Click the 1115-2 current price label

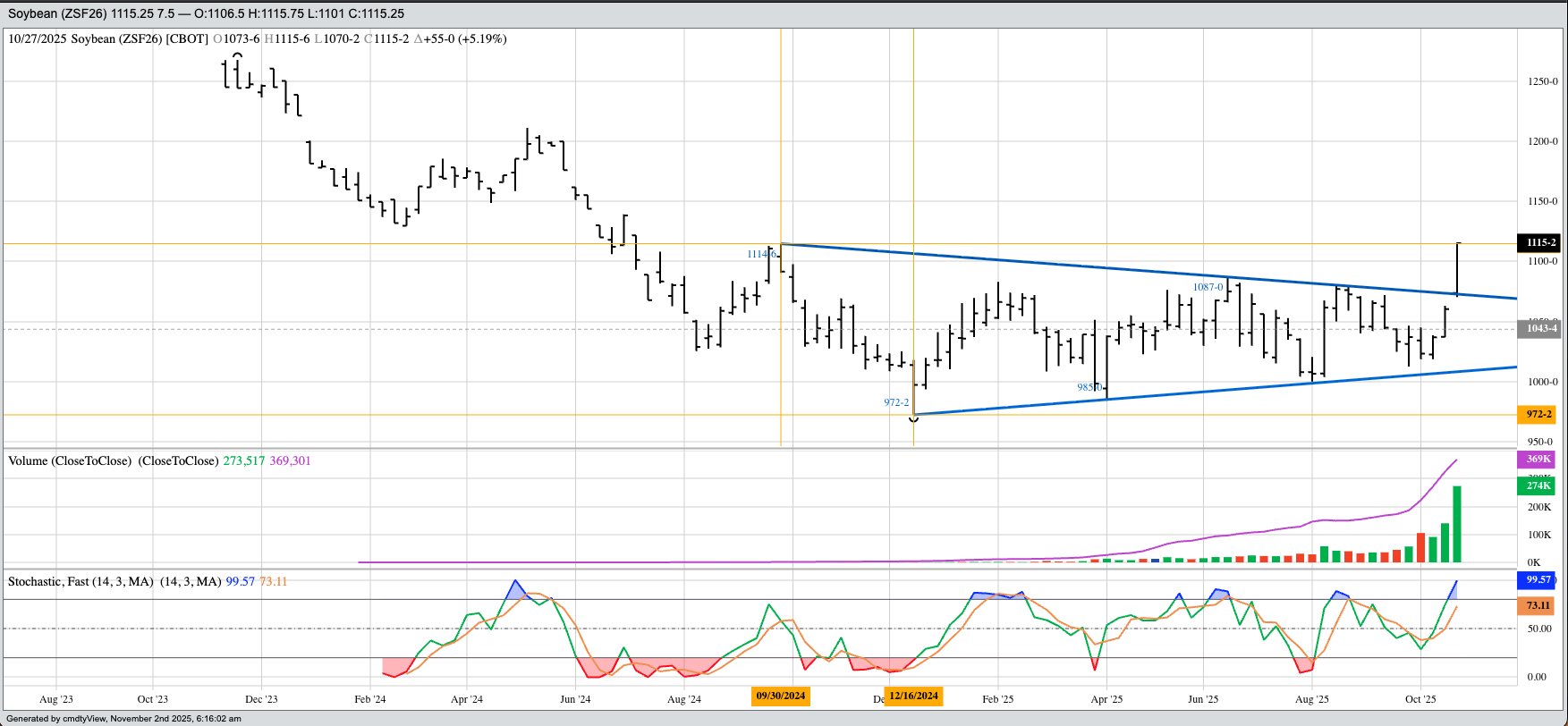(1541, 242)
